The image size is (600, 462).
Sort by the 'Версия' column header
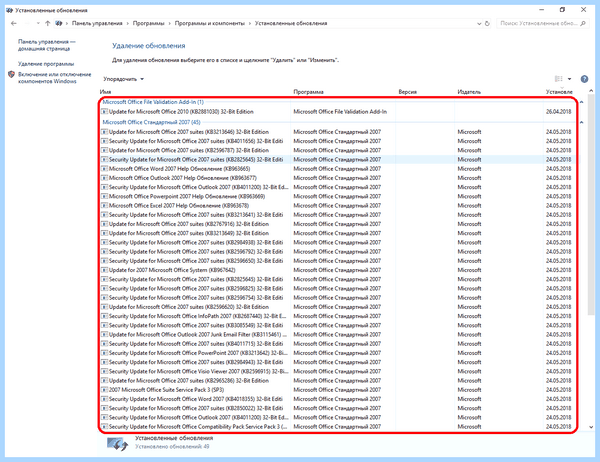tap(408, 92)
